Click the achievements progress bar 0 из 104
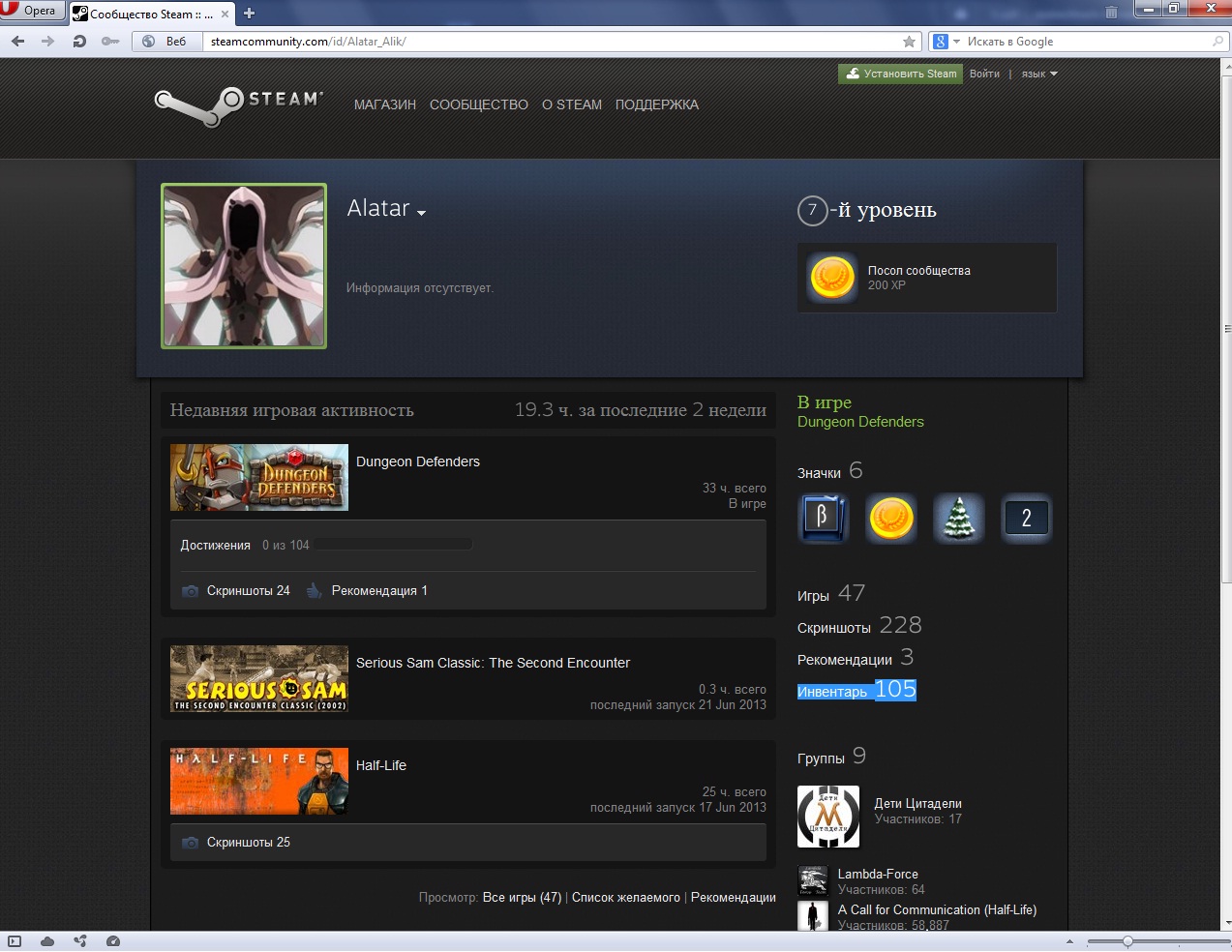The image size is (1232, 952). pos(393,545)
